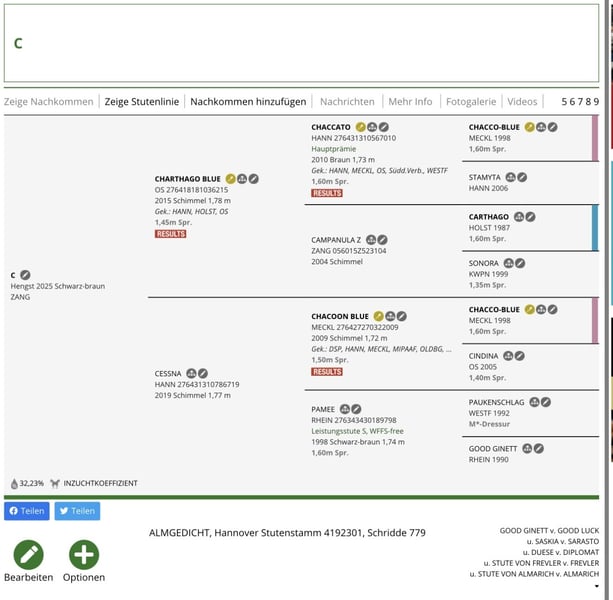Viewport: 613px width, 600px height.
Task: Open the Zeige Stutenlinie tab
Action: pos(142,102)
